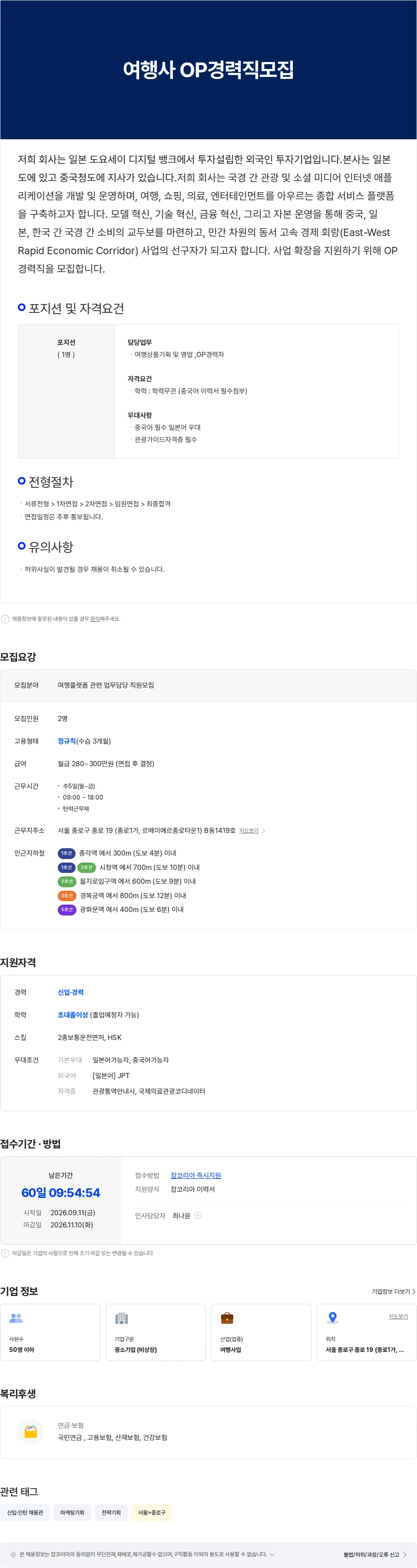Click the orange 3호선 badge next to 경복궁역
The height and width of the screenshot is (1568, 417).
[x=67, y=896]
